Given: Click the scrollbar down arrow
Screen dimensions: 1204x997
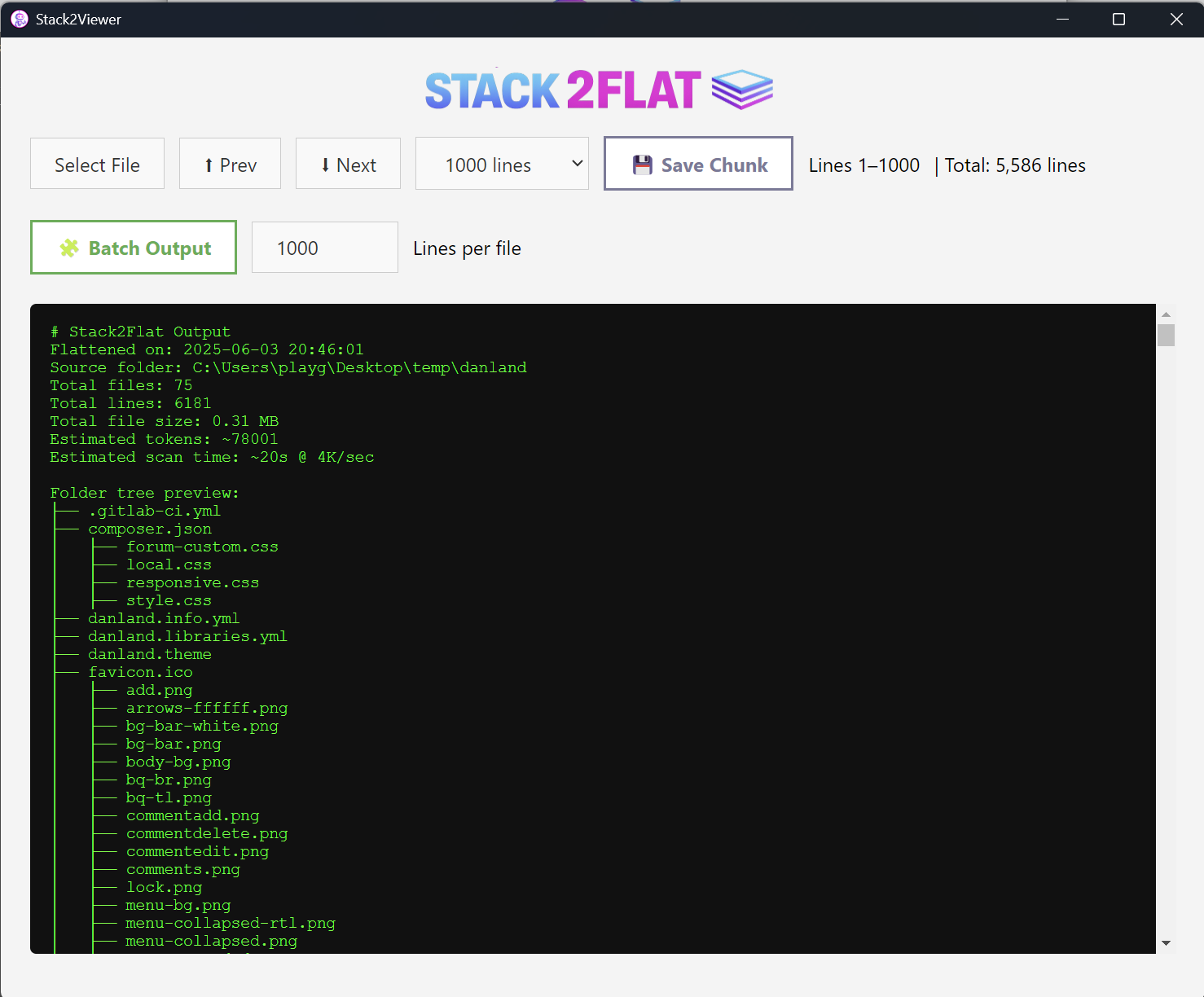Looking at the screenshot, I should point(1167,943).
